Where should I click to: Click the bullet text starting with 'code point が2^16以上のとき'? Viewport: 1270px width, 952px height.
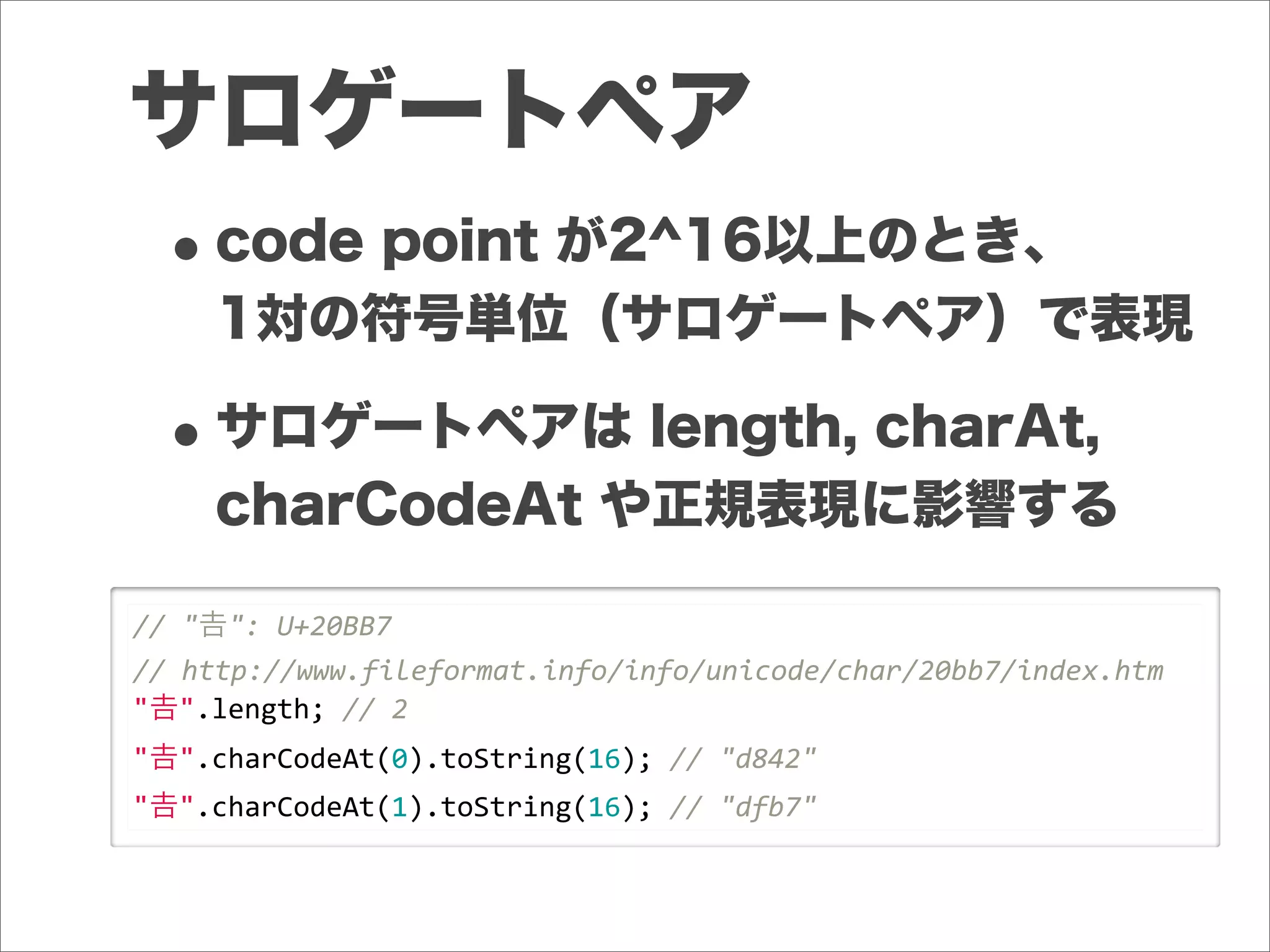pyautogui.click(x=631, y=241)
